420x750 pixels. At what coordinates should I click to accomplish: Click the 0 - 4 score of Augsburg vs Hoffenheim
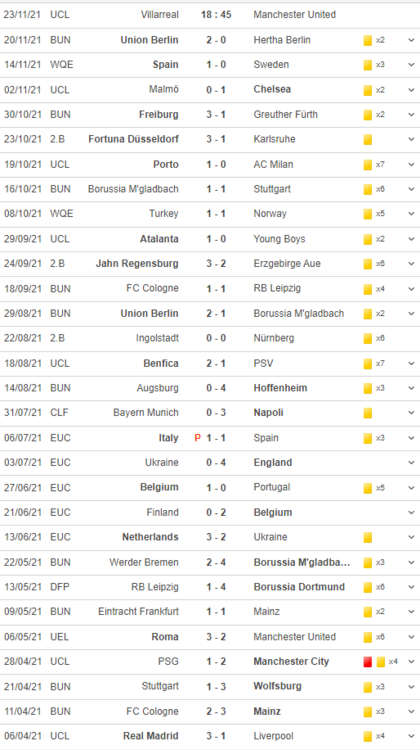point(216,388)
